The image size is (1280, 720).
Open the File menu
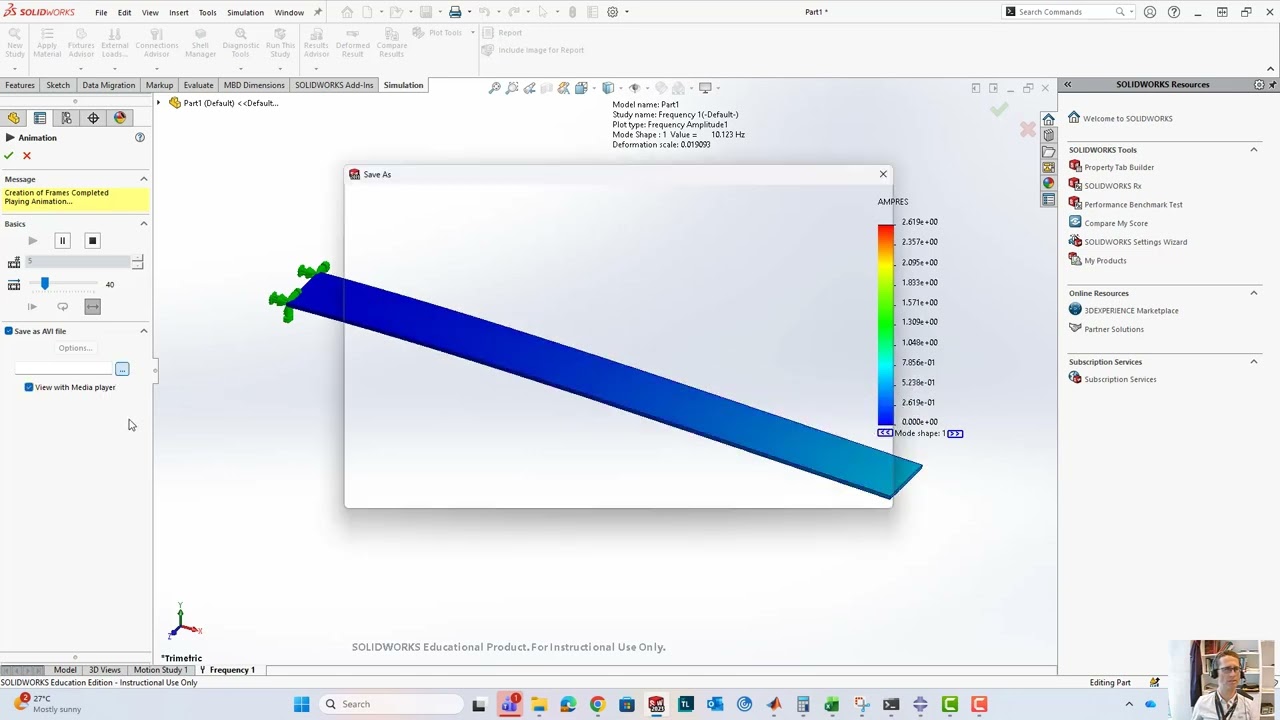(x=101, y=12)
